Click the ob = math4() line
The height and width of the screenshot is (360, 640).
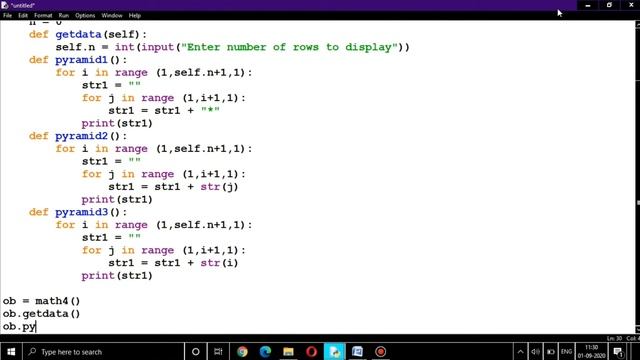pyautogui.click(x=41, y=301)
